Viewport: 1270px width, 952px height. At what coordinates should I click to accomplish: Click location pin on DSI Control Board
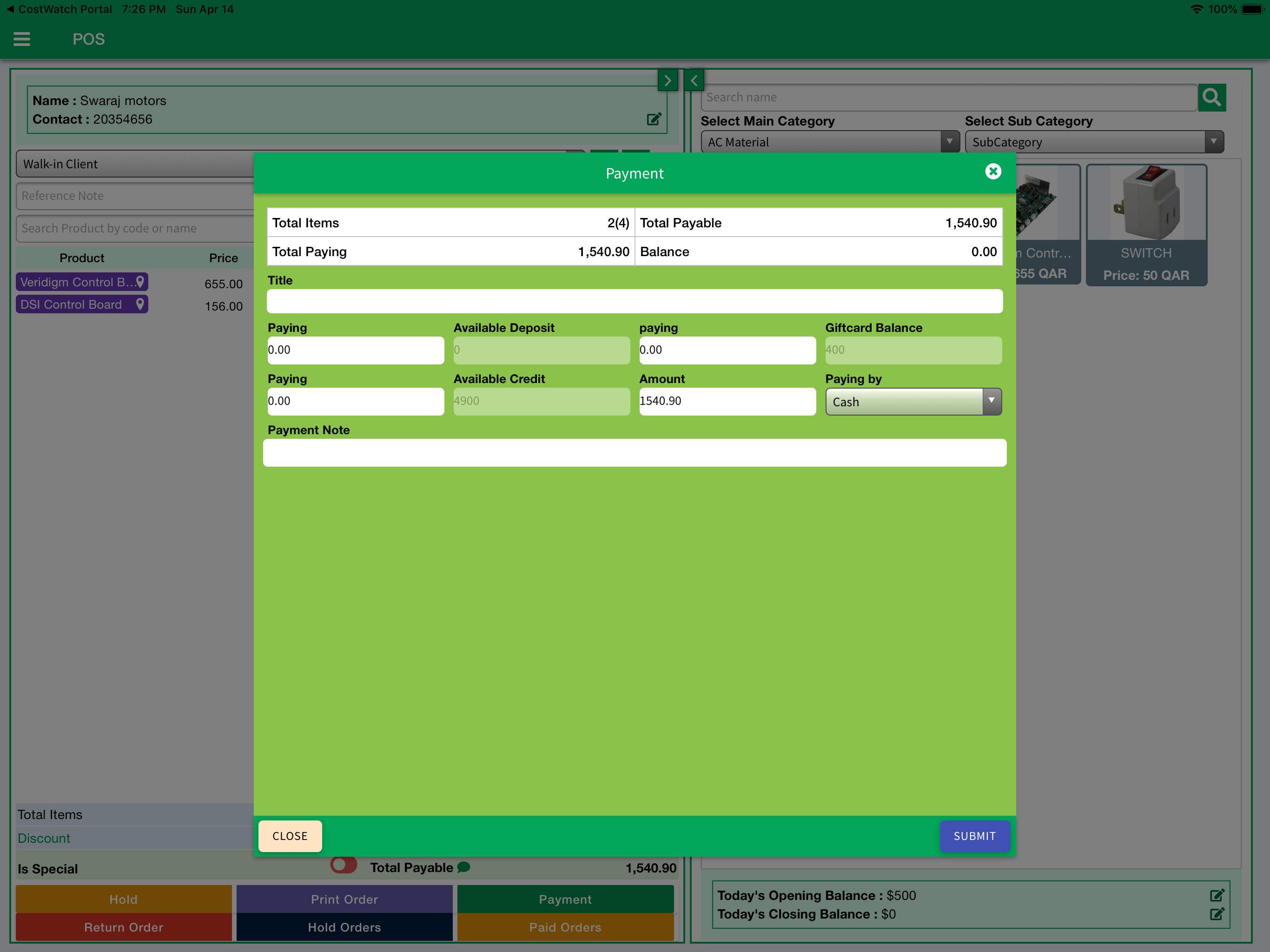click(x=139, y=304)
